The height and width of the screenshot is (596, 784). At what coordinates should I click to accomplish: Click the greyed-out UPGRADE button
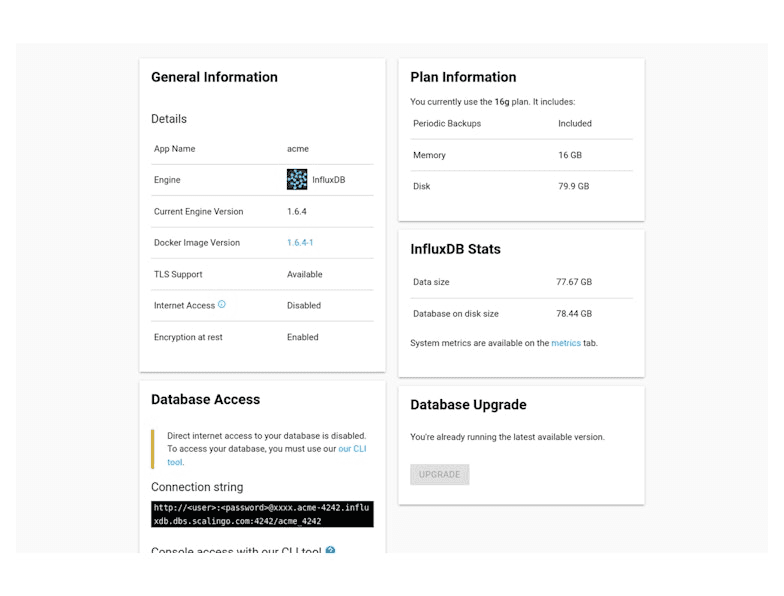click(440, 474)
